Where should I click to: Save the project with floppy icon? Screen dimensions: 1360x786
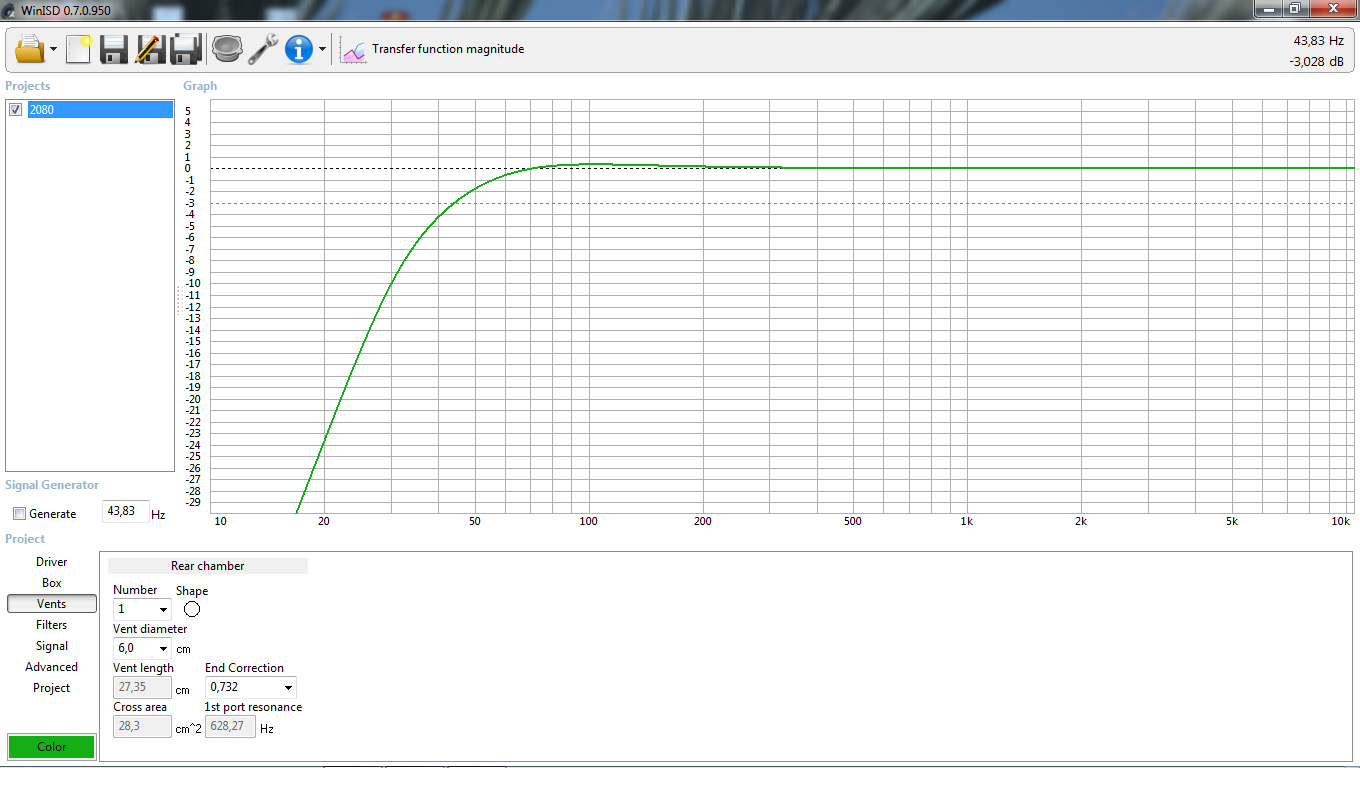pos(114,48)
